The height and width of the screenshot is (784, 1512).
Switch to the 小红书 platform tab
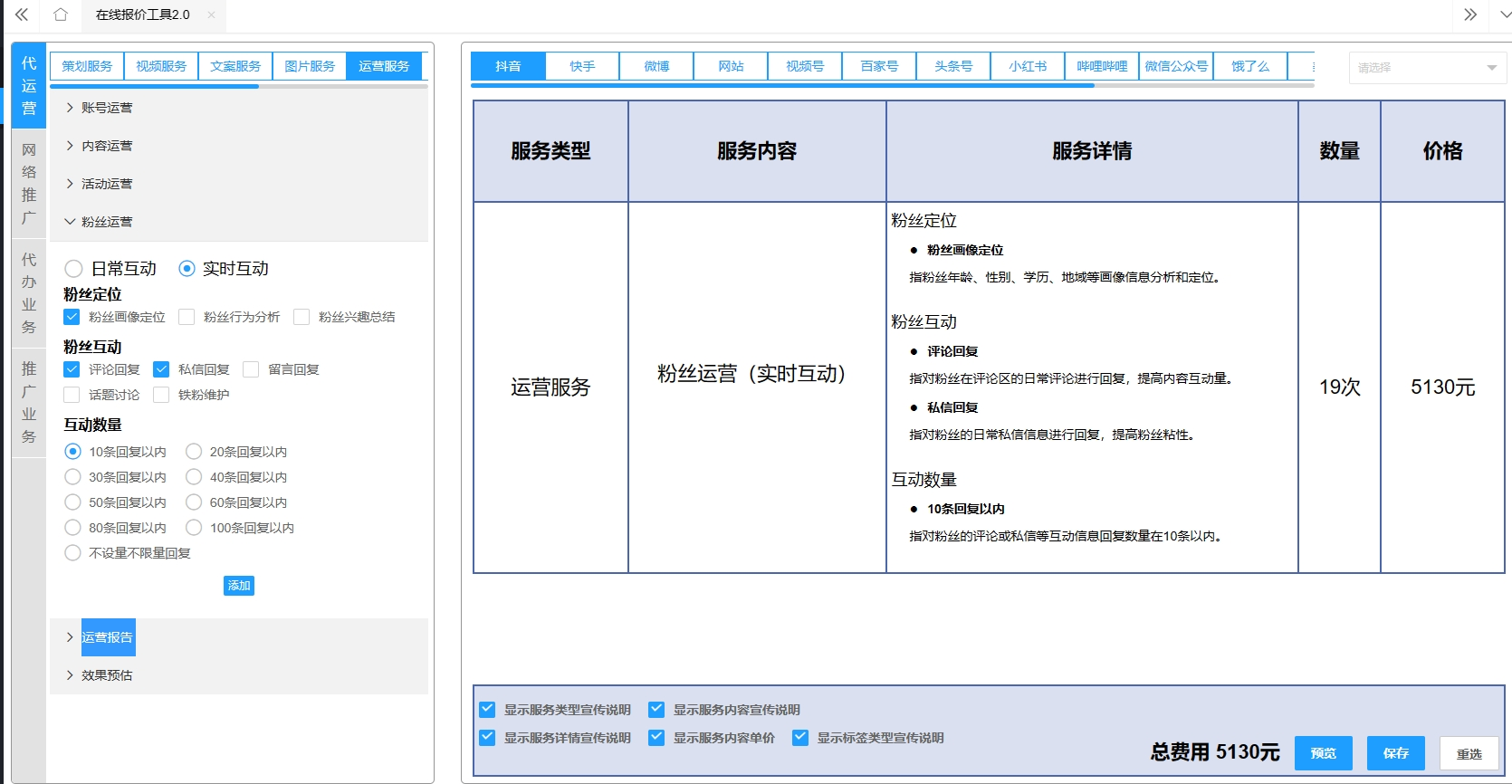click(x=1028, y=66)
